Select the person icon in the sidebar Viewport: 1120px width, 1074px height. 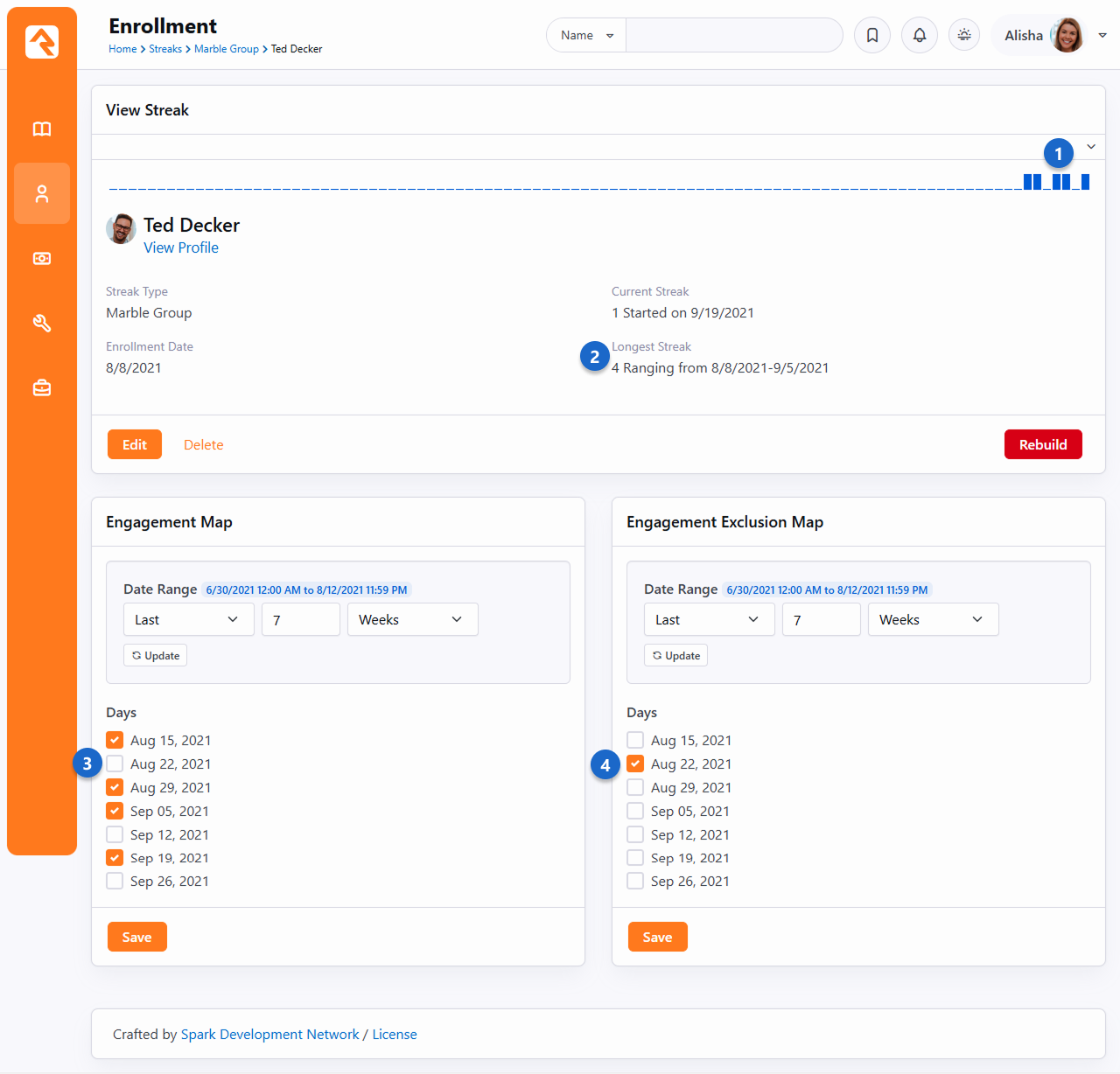(x=42, y=193)
